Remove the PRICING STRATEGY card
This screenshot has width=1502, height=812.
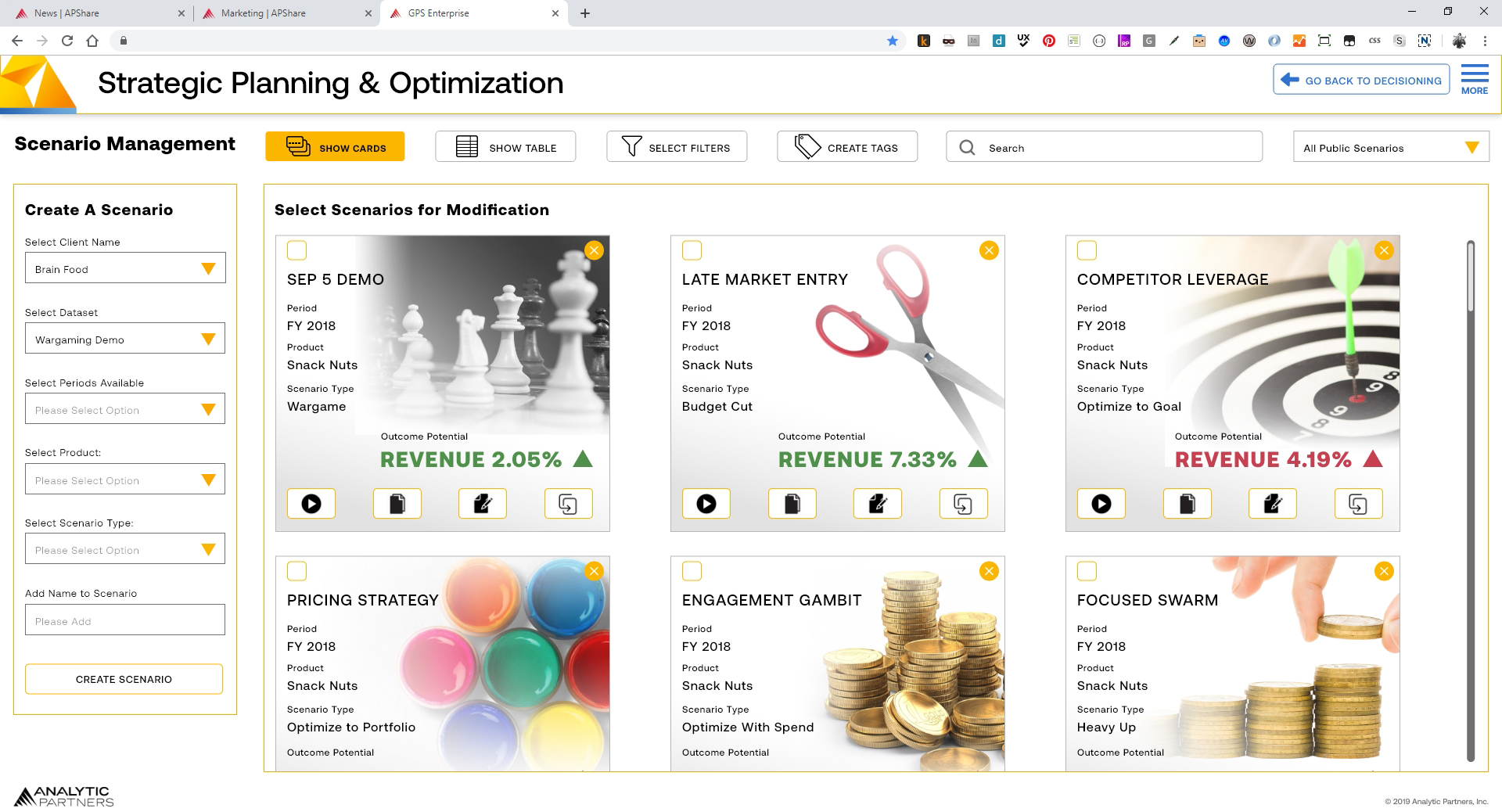click(x=595, y=571)
